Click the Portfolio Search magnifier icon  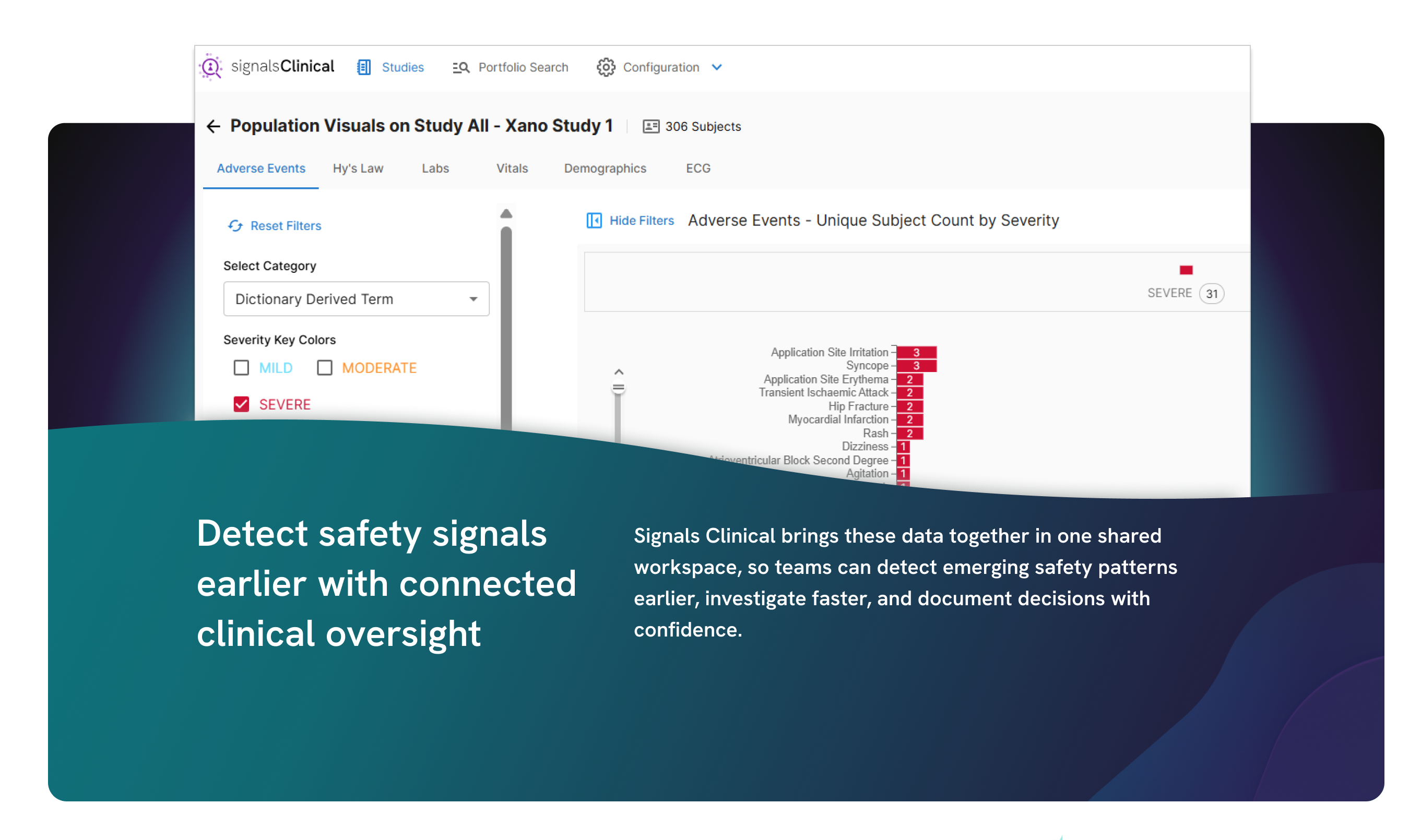[461, 67]
